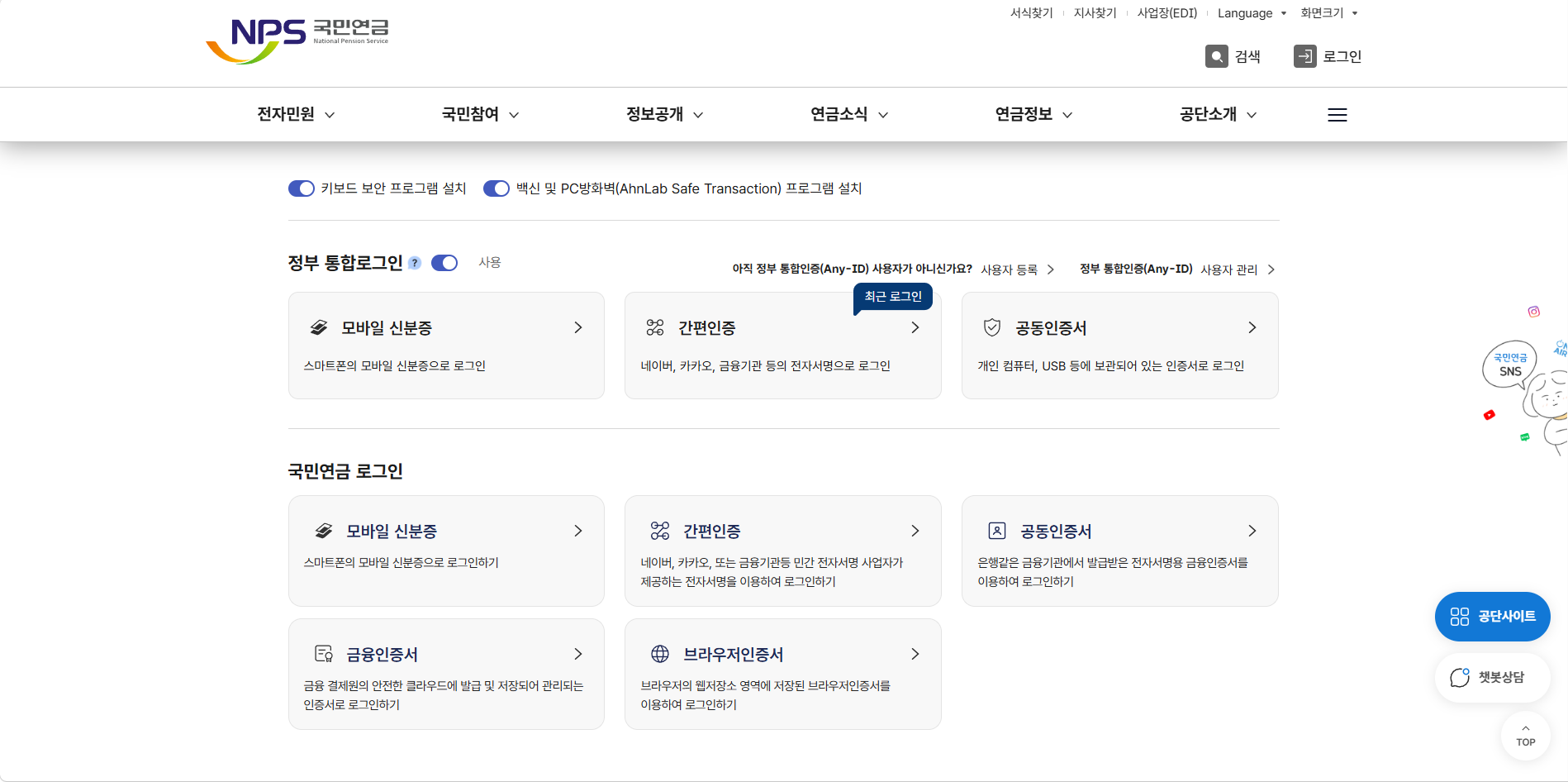The image size is (1568, 782).
Task: Expand the 전자민원 menu chevron
Action: point(330,115)
